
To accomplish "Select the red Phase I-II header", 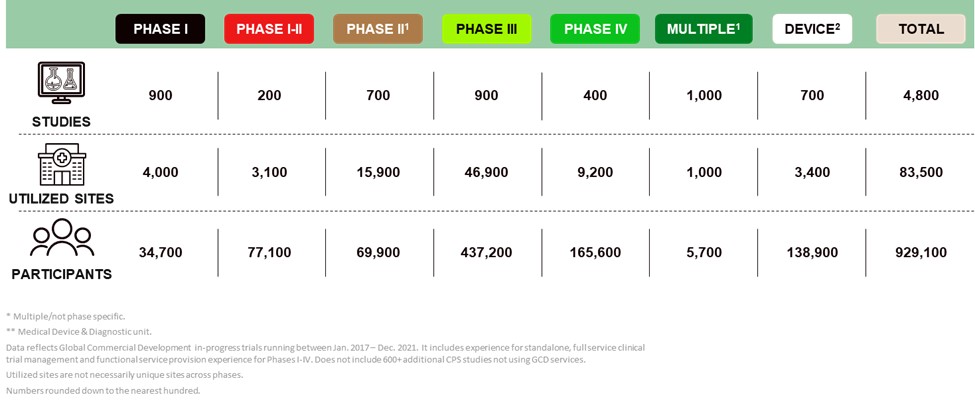I will coord(268,29).
